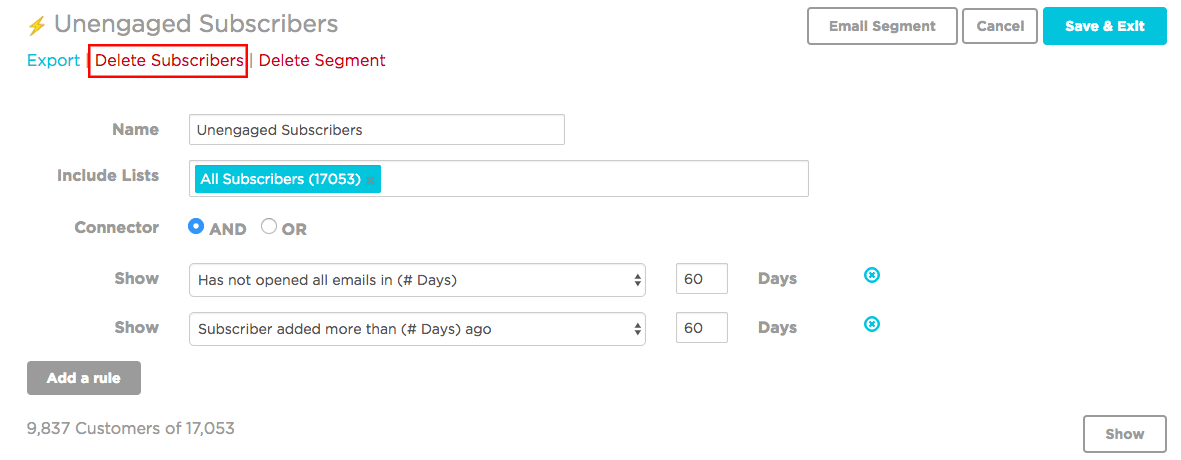This screenshot has width=1181, height=460.
Task: Click the Save & Exit button
Action: click(x=1104, y=27)
